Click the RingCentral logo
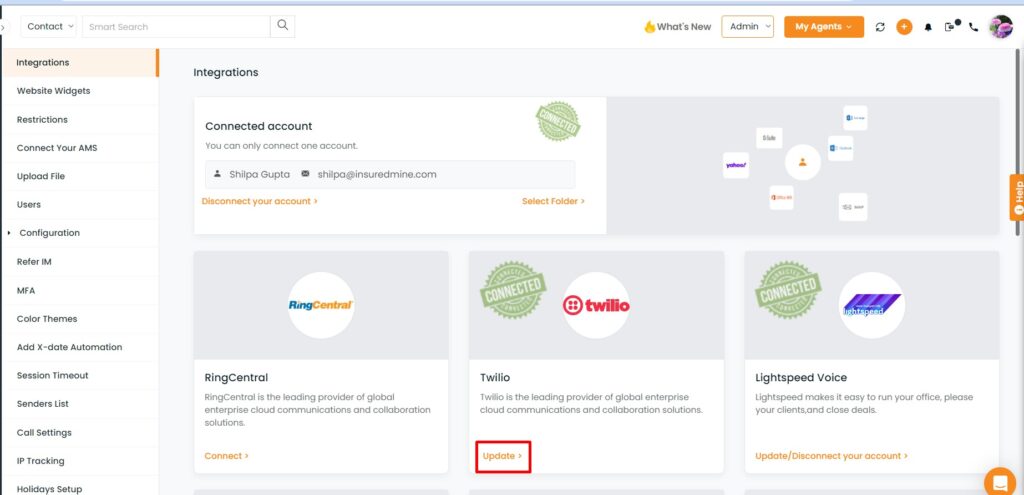Screen dimensions: 1024x495 [321, 305]
